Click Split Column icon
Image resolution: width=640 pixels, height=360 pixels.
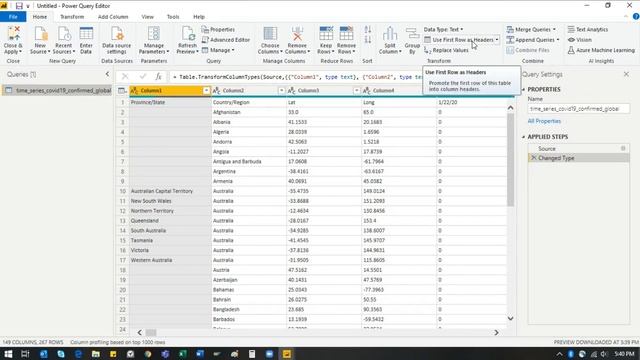pyautogui.click(x=390, y=33)
